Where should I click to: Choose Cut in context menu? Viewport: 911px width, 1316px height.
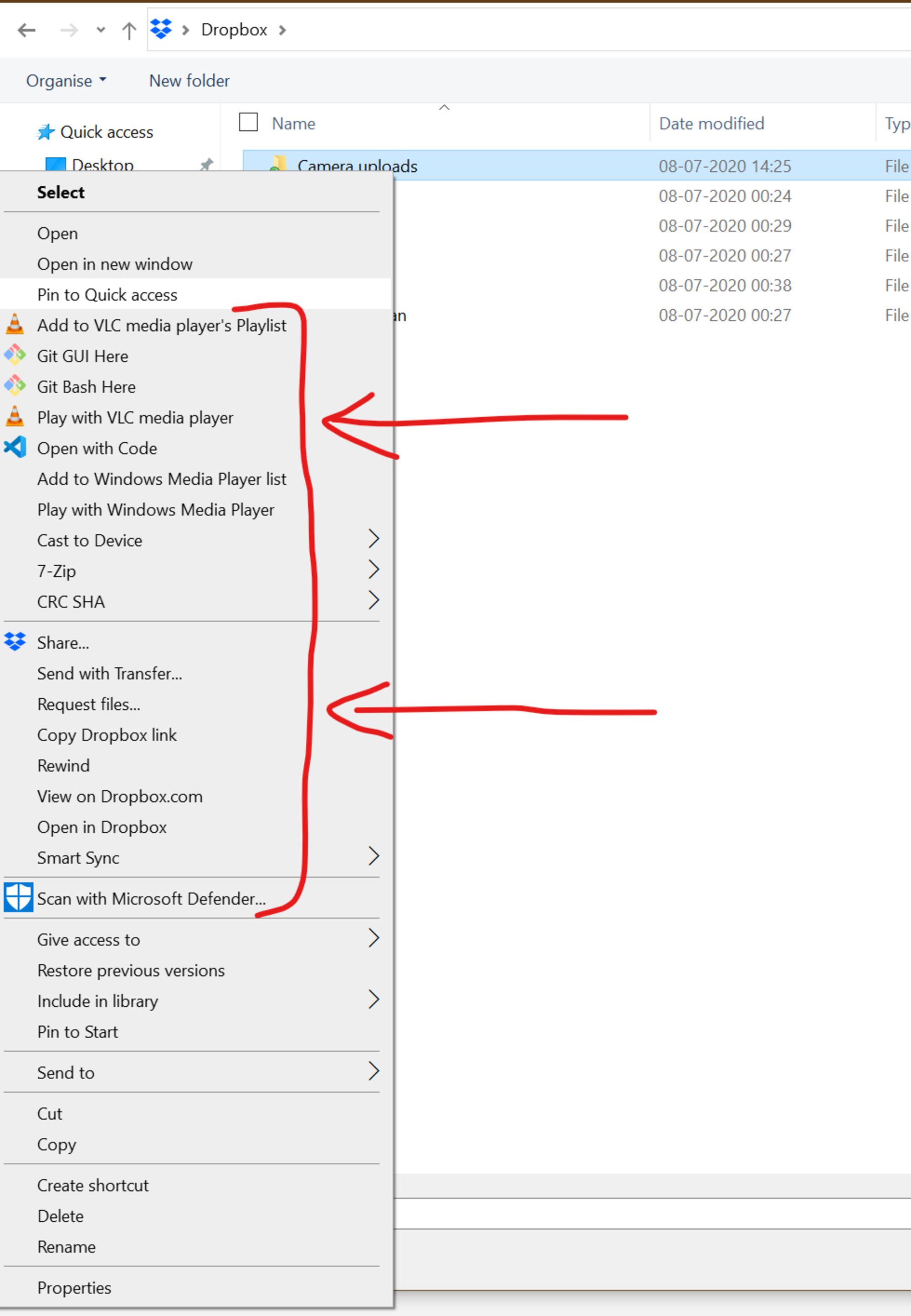pyautogui.click(x=195, y=1114)
